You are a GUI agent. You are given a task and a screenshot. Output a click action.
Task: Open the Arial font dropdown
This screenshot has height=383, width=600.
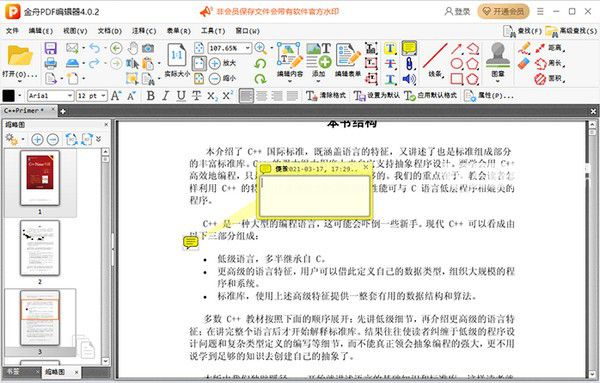[70, 96]
